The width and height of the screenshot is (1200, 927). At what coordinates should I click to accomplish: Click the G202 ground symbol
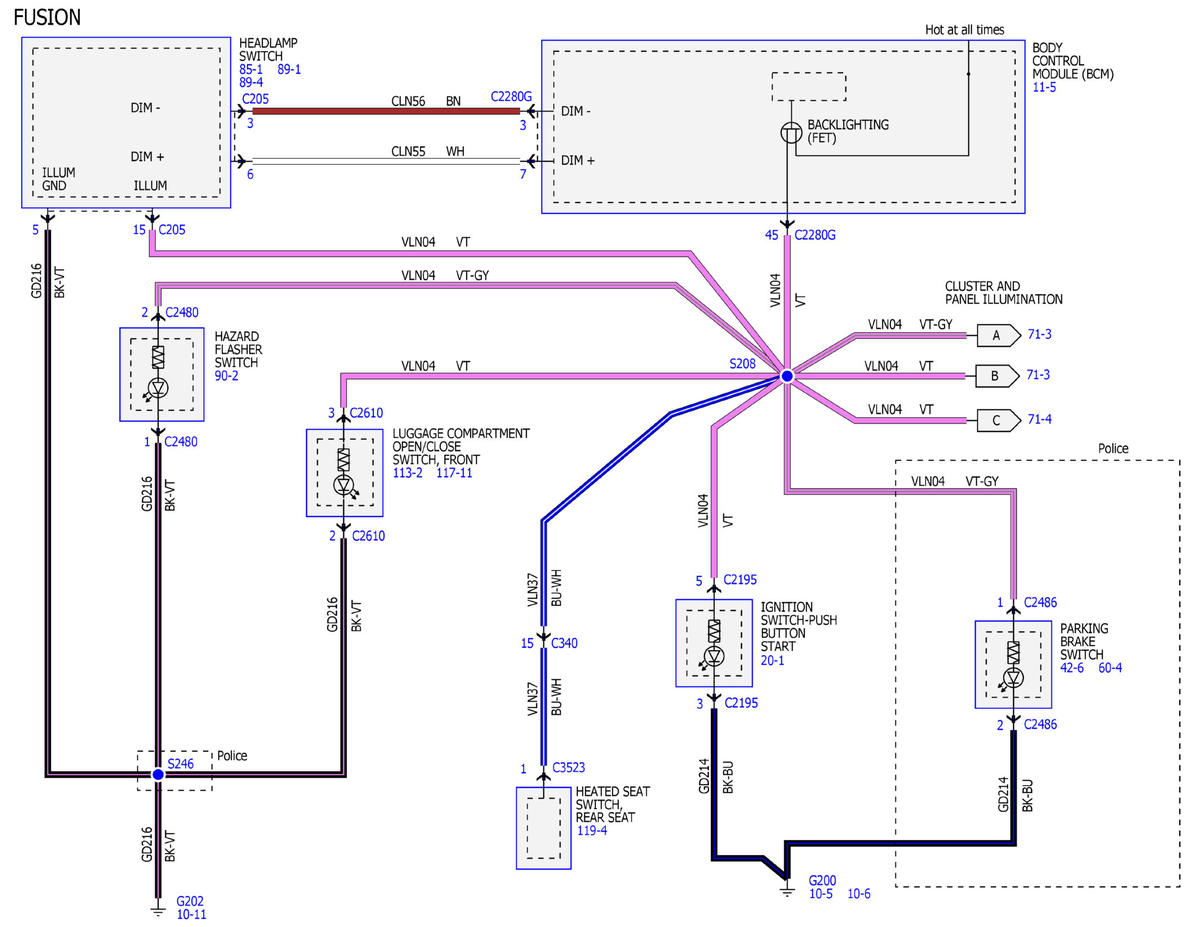[x=157, y=910]
